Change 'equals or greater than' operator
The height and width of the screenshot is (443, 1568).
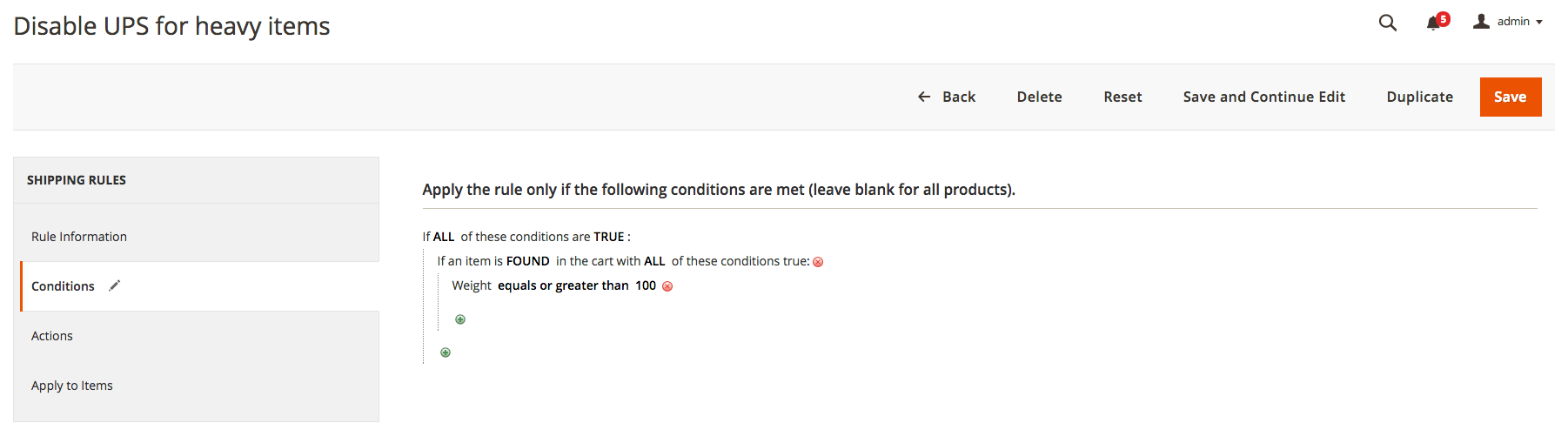click(563, 285)
